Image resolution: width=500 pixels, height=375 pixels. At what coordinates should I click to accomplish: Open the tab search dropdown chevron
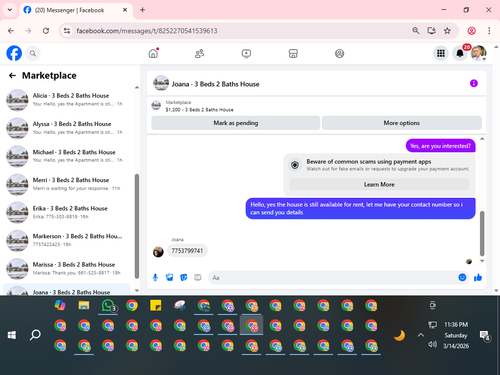(x=10, y=10)
